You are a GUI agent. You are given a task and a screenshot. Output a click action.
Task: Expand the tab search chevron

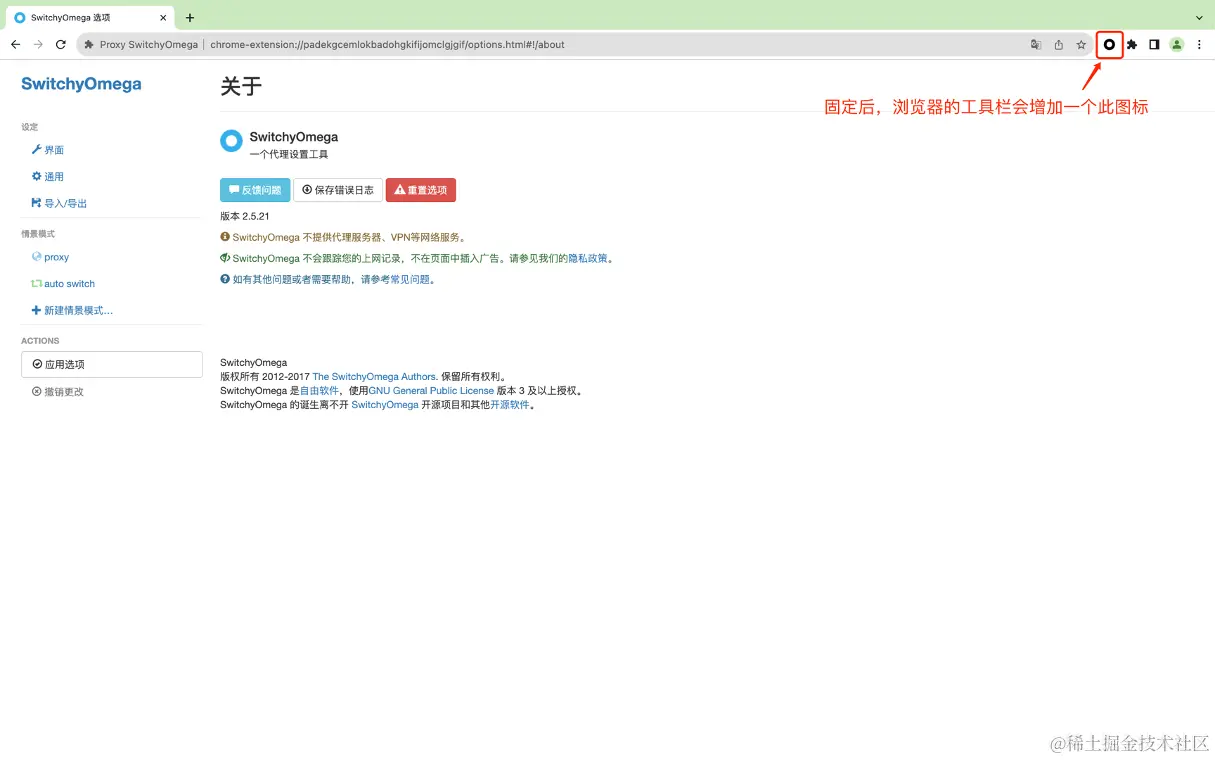tap(1199, 17)
